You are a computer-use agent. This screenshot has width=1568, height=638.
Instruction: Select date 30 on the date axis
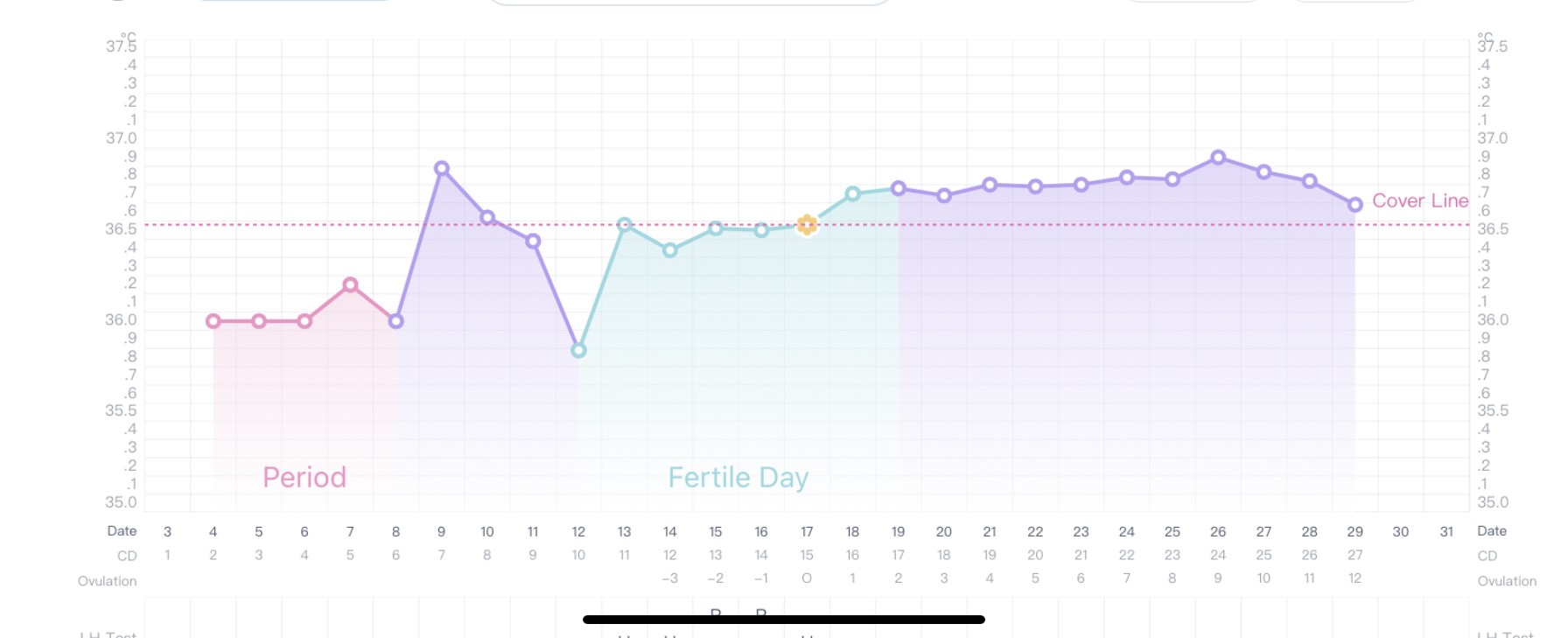click(x=1400, y=531)
